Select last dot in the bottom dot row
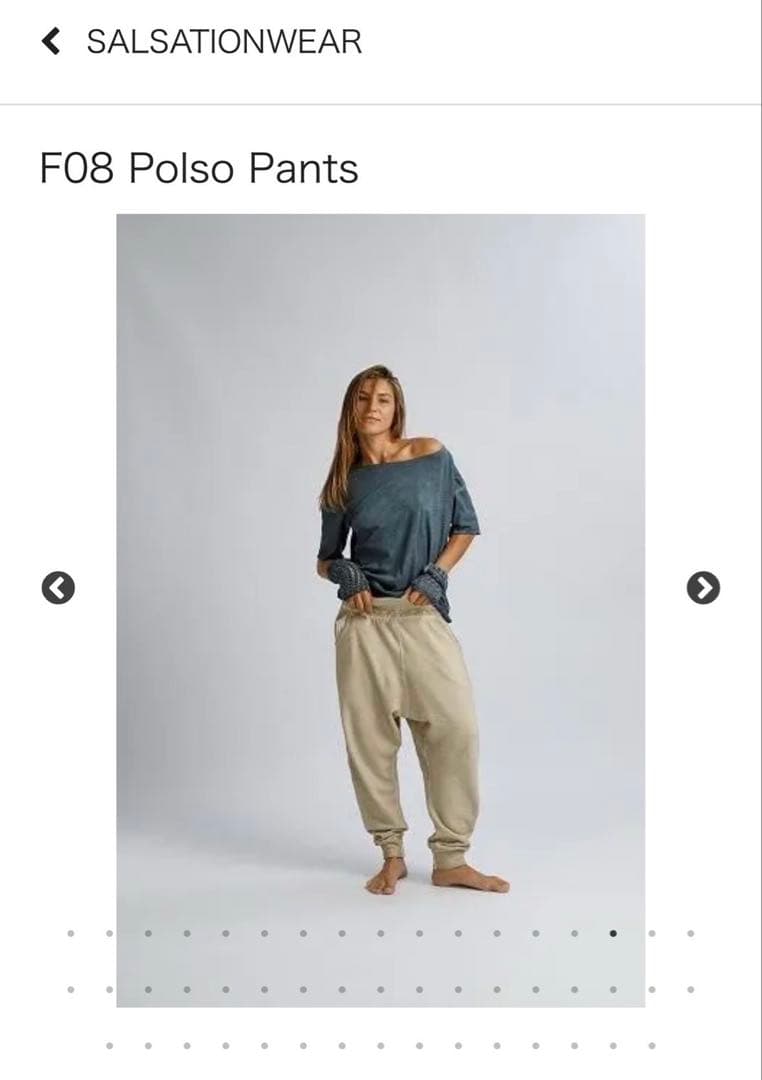This screenshot has width=762, height=1080. pyautogui.click(x=652, y=1046)
